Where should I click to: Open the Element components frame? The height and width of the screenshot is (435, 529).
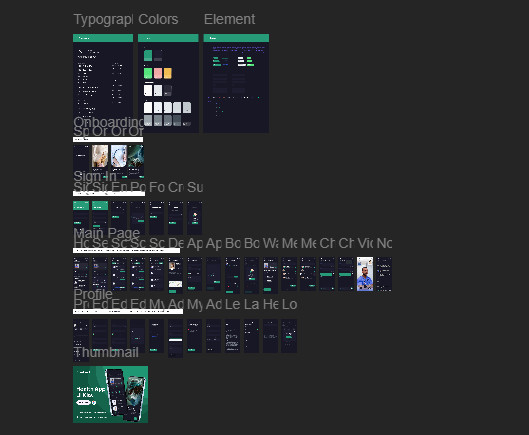tap(236, 83)
